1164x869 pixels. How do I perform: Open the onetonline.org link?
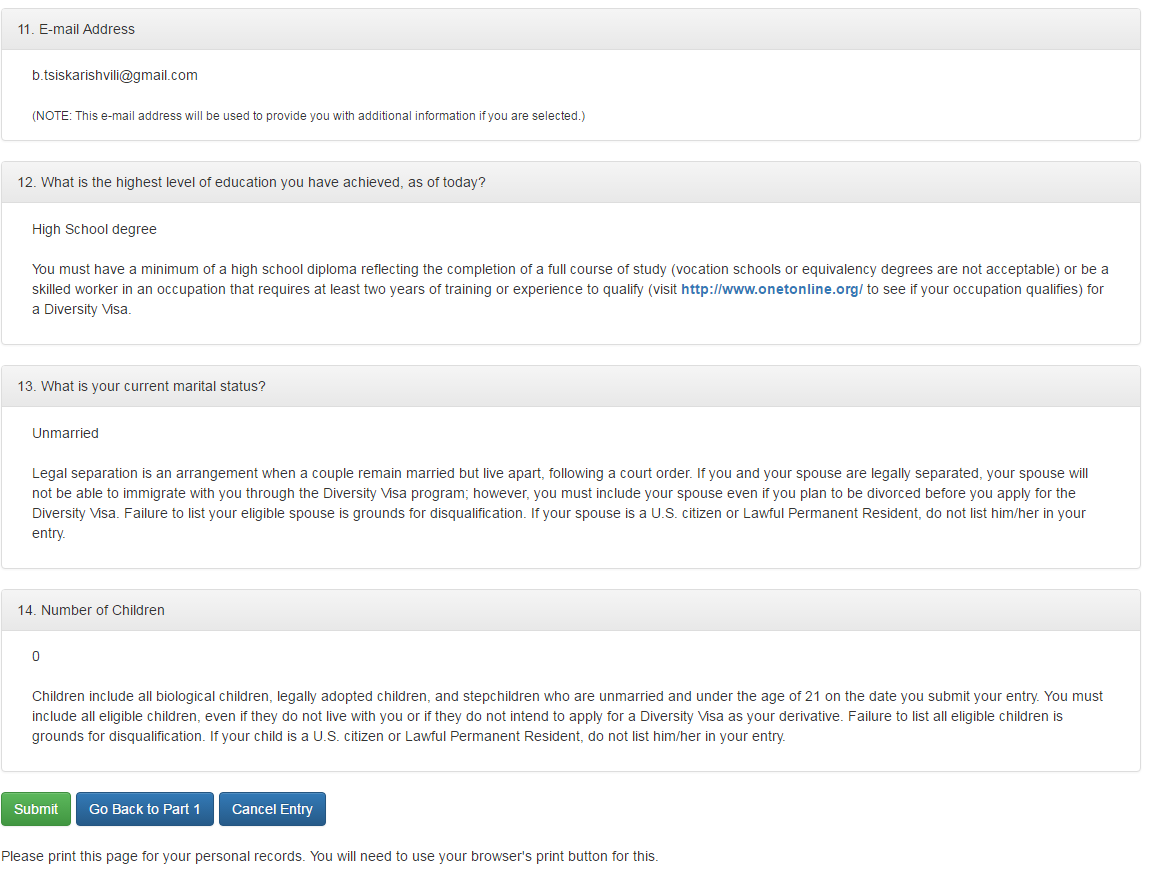pos(771,289)
